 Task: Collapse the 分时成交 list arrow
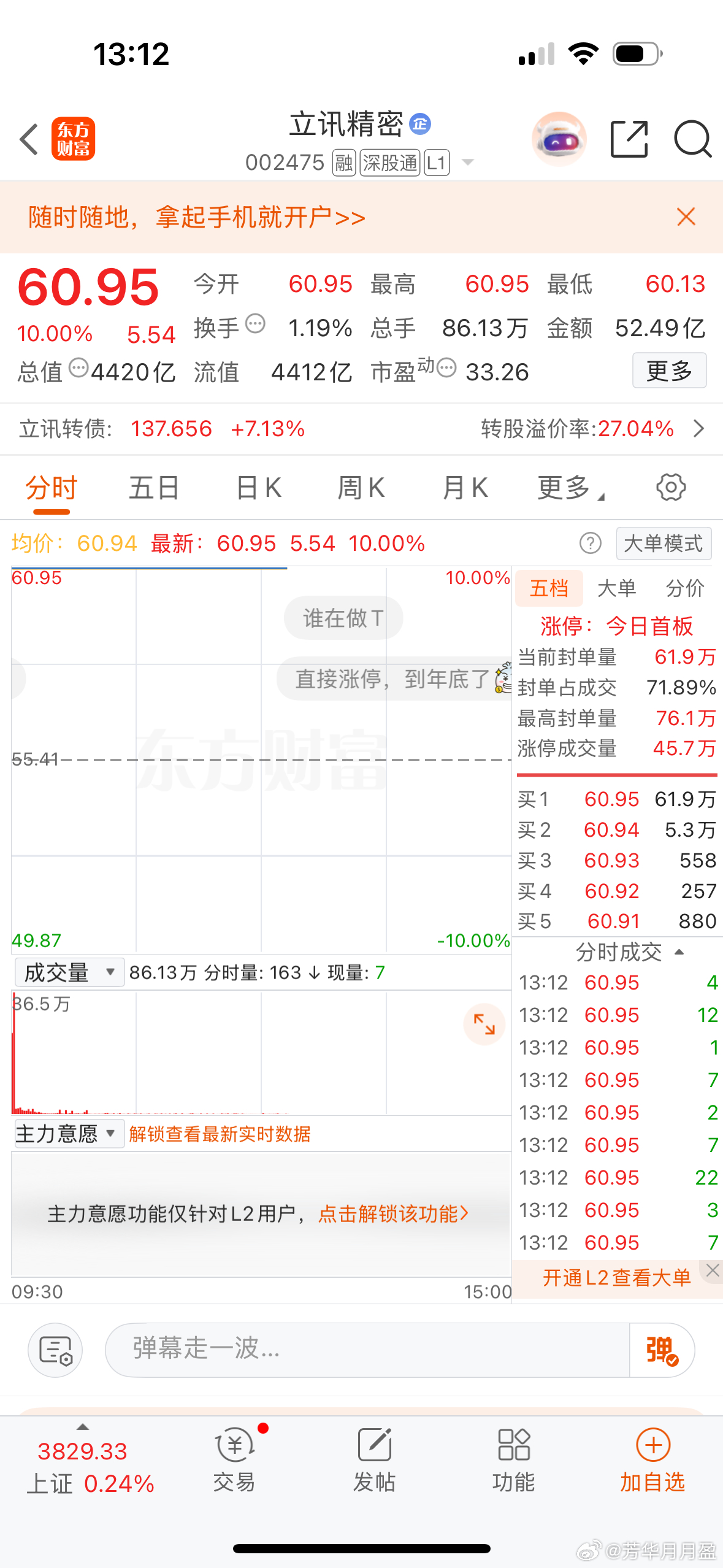coord(679,952)
